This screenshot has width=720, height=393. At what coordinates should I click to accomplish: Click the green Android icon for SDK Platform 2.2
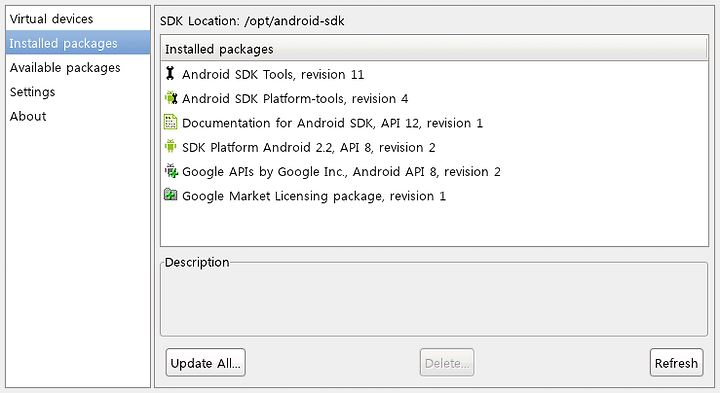tap(170, 146)
